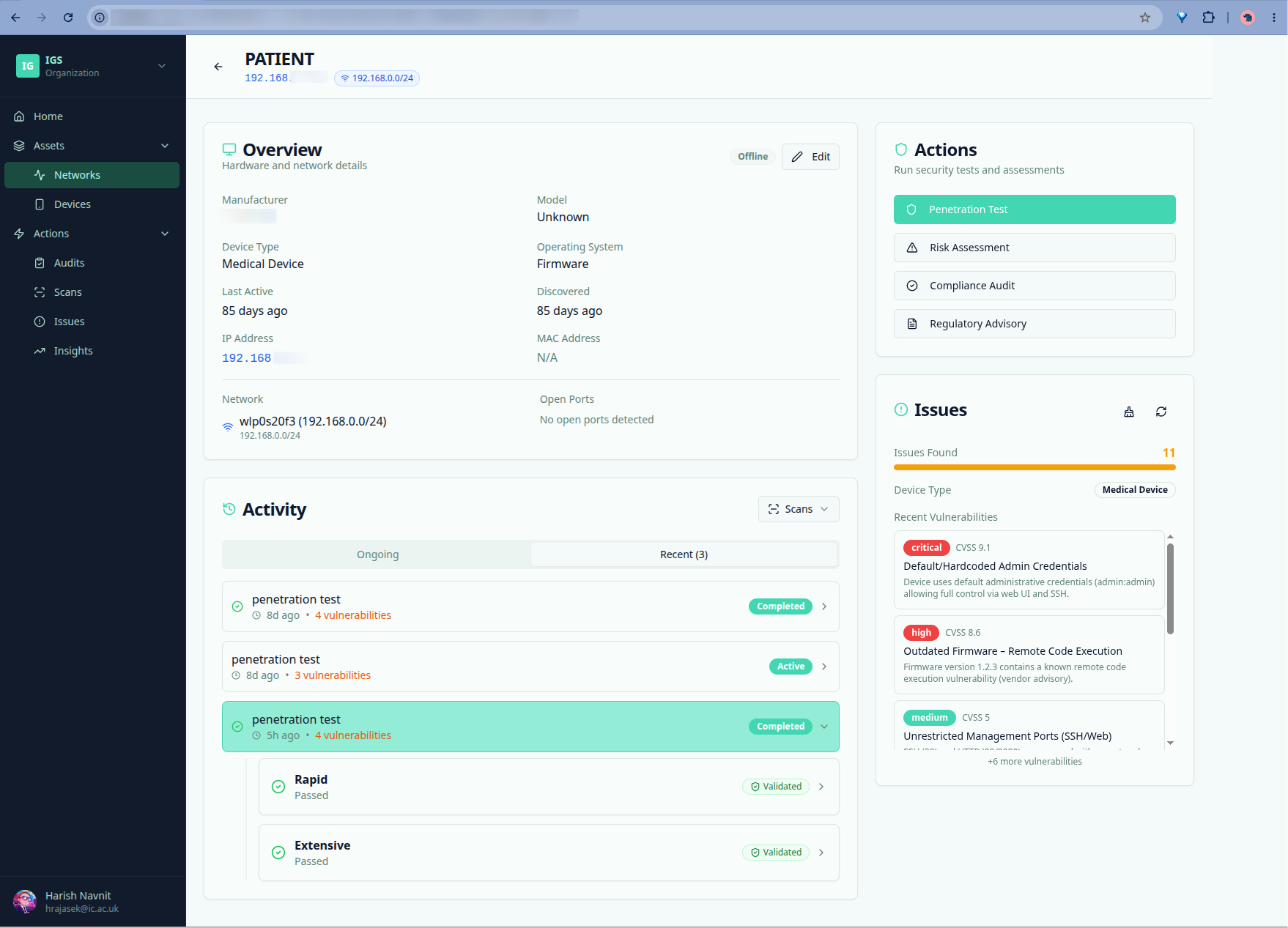Click the browser reload icon
This screenshot has width=1288, height=928.
tap(68, 18)
